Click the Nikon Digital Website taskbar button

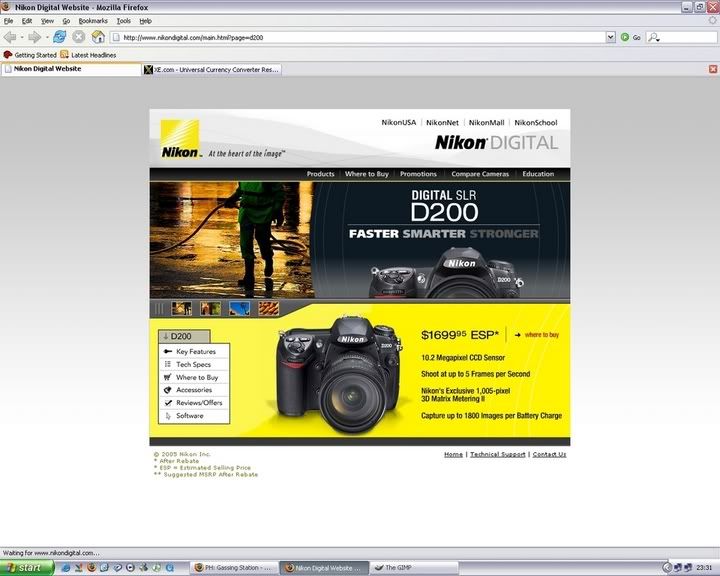pos(325,568)
